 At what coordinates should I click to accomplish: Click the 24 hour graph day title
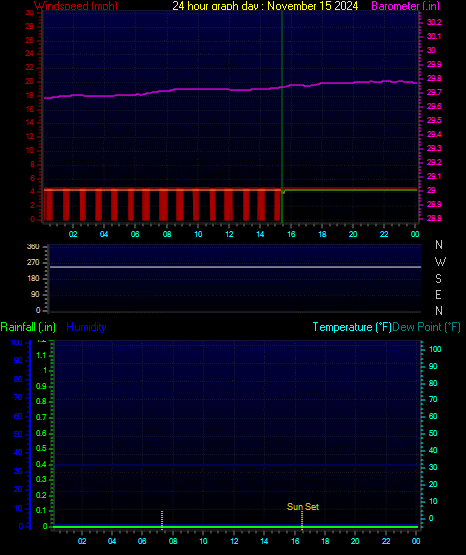(265, 6)
